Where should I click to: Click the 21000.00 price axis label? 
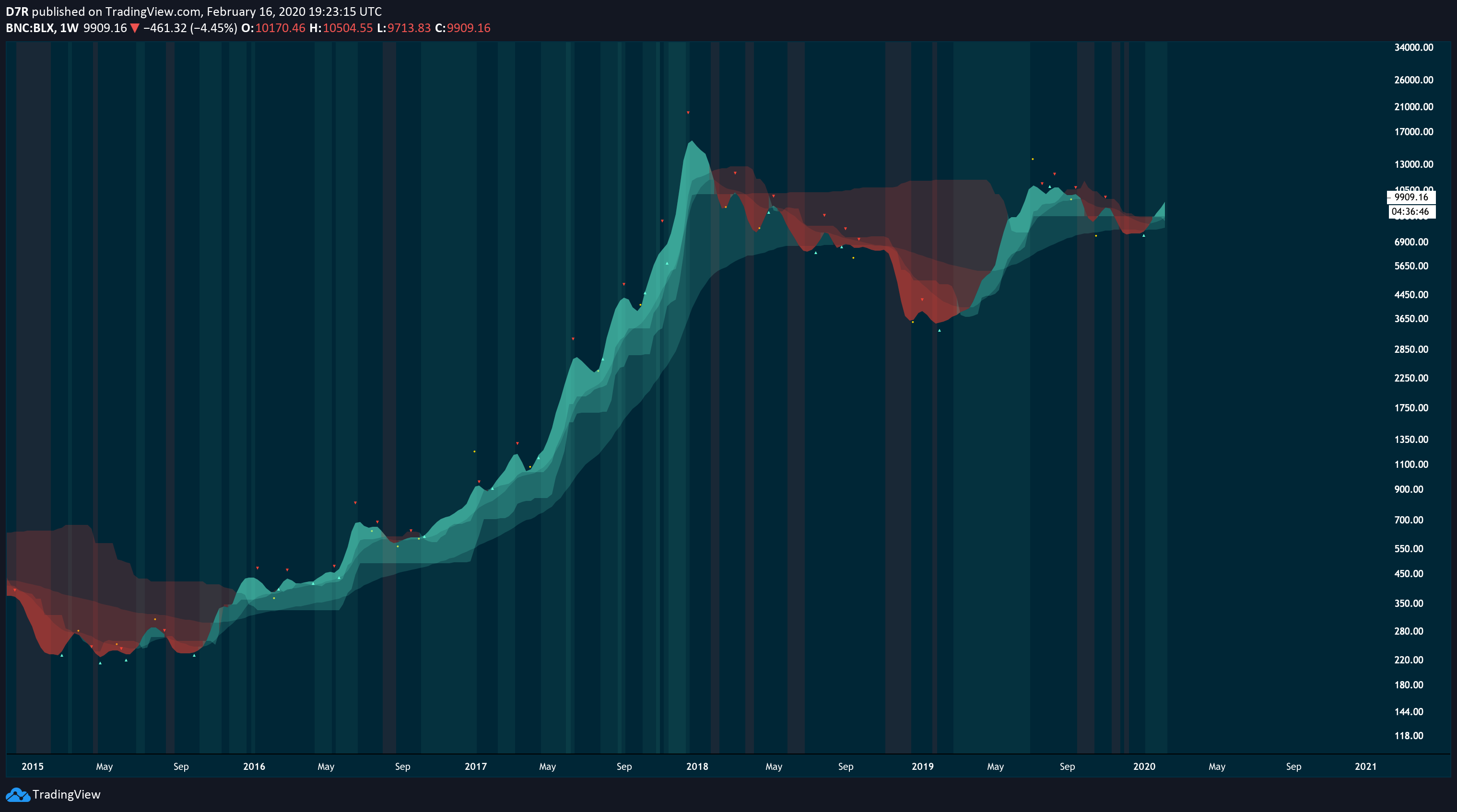(x=1413, y=107)
